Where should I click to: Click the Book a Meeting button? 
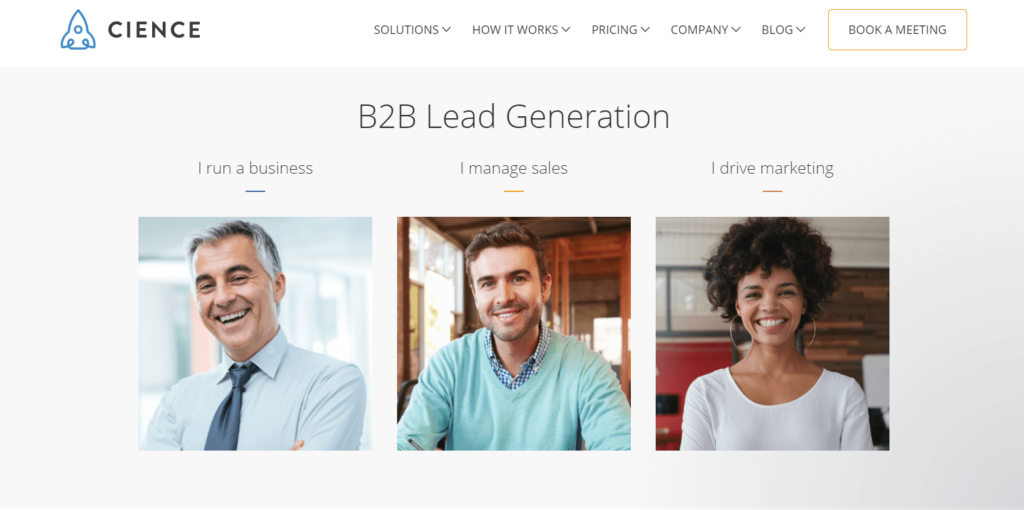click(897, 29)
